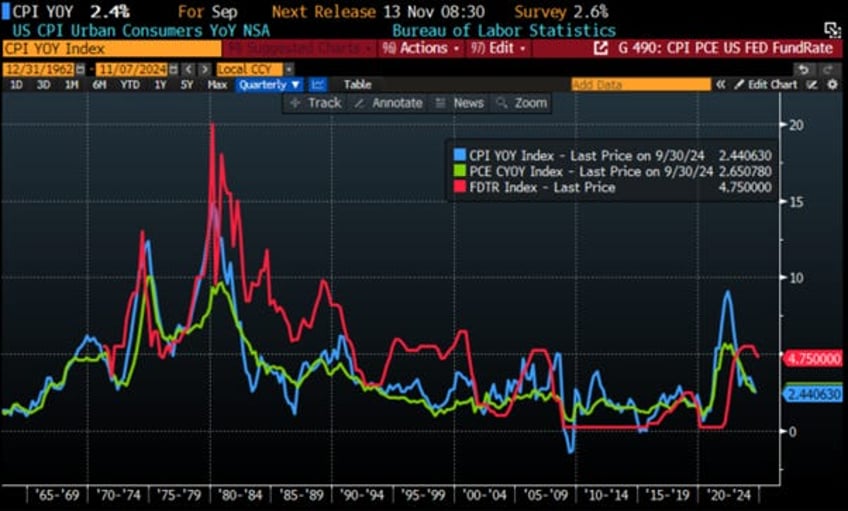Click red FDTR Index legend swatch
This screenshot has width=848, height=511.
(460, 187)
